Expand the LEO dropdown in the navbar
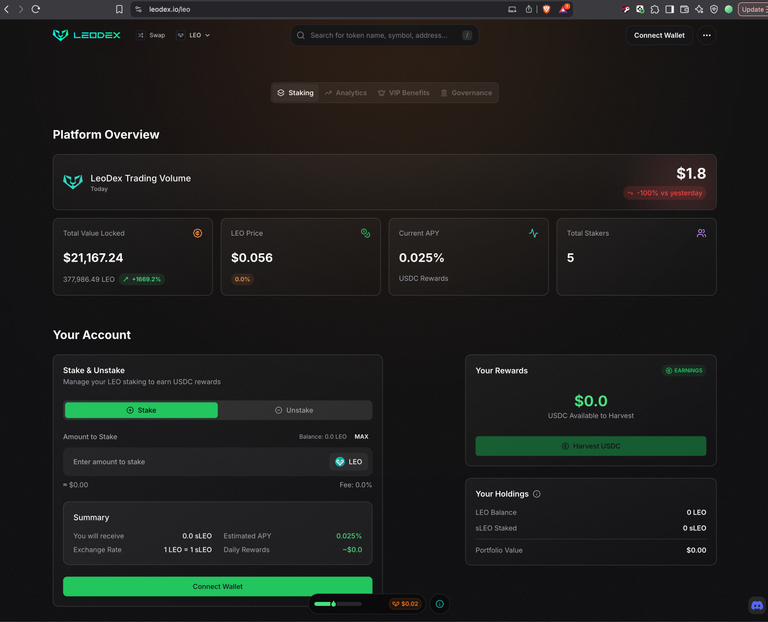Viewport: 768px width, 622px height. point(193,35)
